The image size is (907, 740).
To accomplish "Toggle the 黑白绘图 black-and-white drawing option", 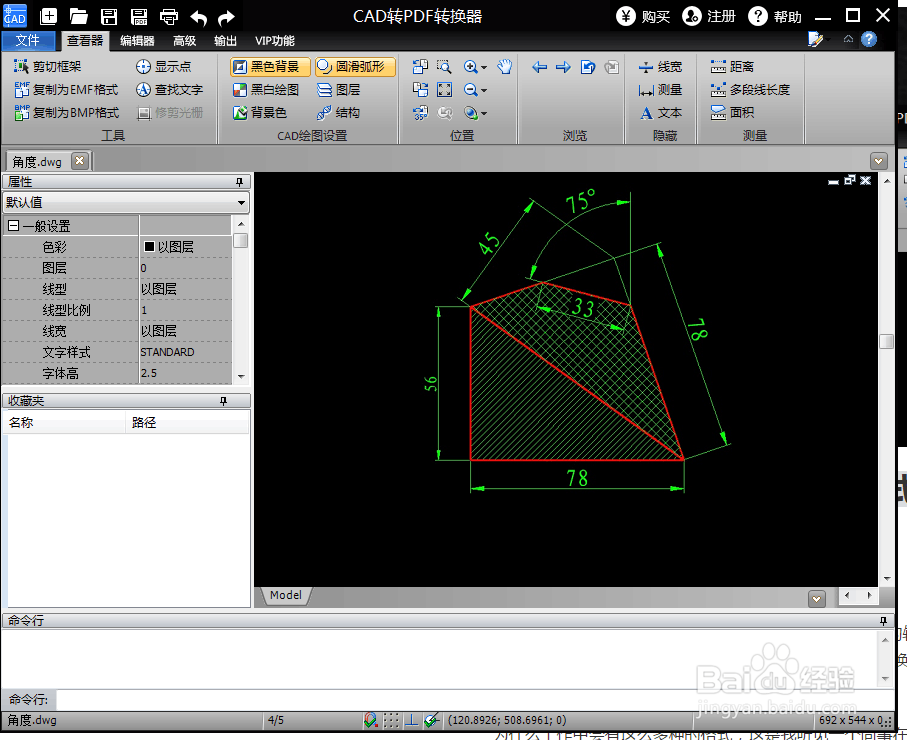I will pos(266,90).
